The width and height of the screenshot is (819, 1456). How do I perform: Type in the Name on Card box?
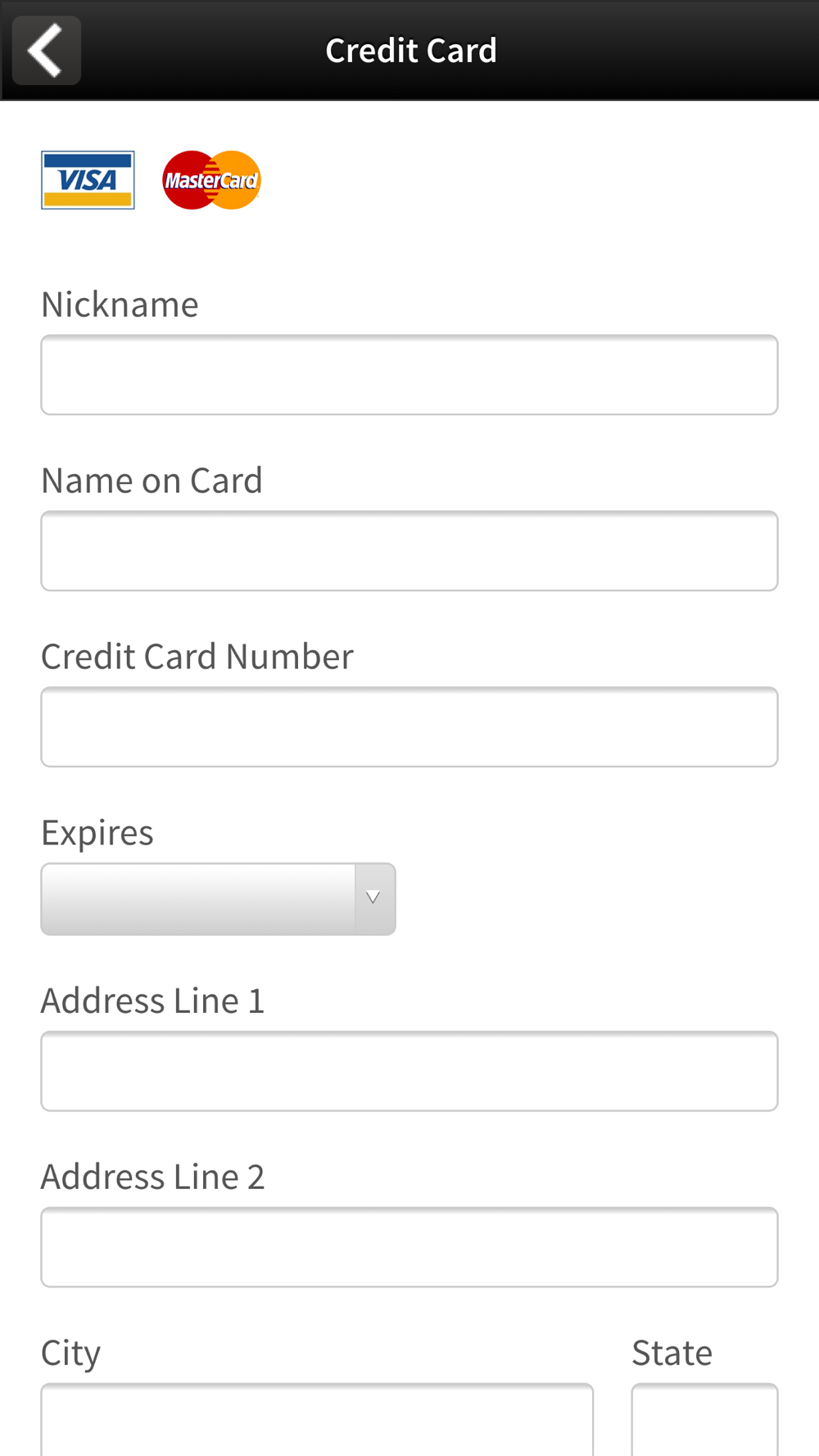pos(409,551)
